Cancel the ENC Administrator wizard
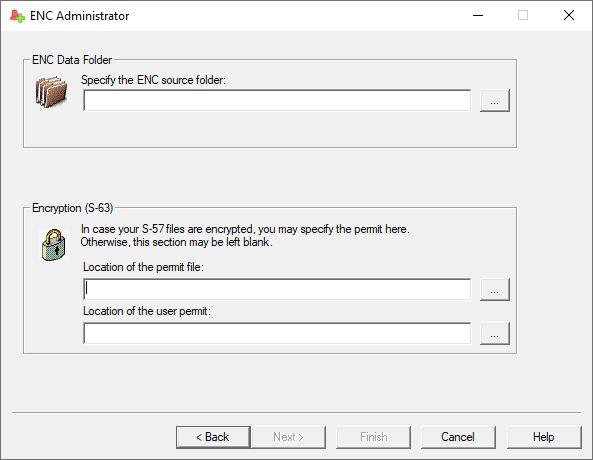The width and height of the screenshot is (593, 460). [x=458, y=437]
